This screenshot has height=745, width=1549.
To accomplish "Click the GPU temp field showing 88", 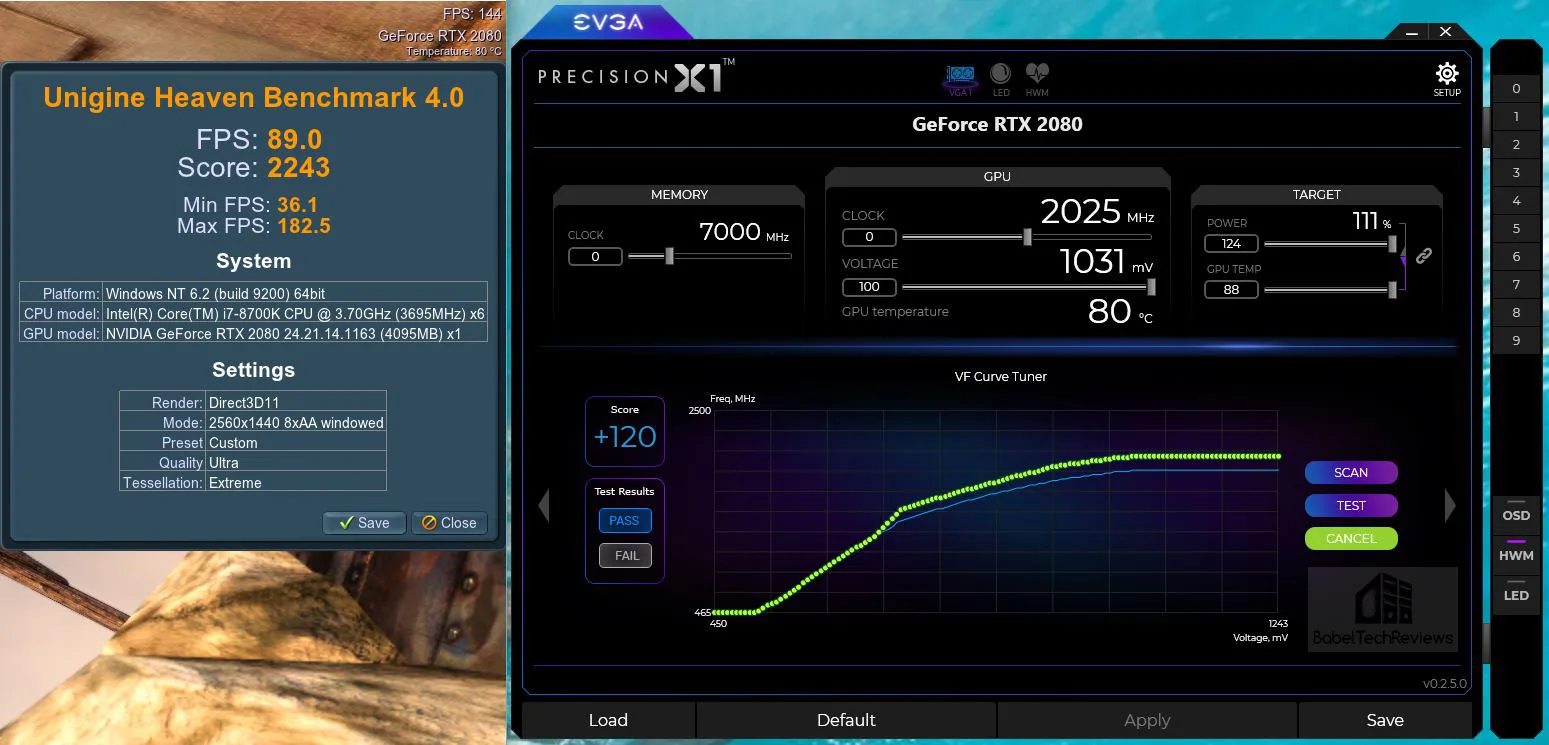I will [x=1231, y=289].
